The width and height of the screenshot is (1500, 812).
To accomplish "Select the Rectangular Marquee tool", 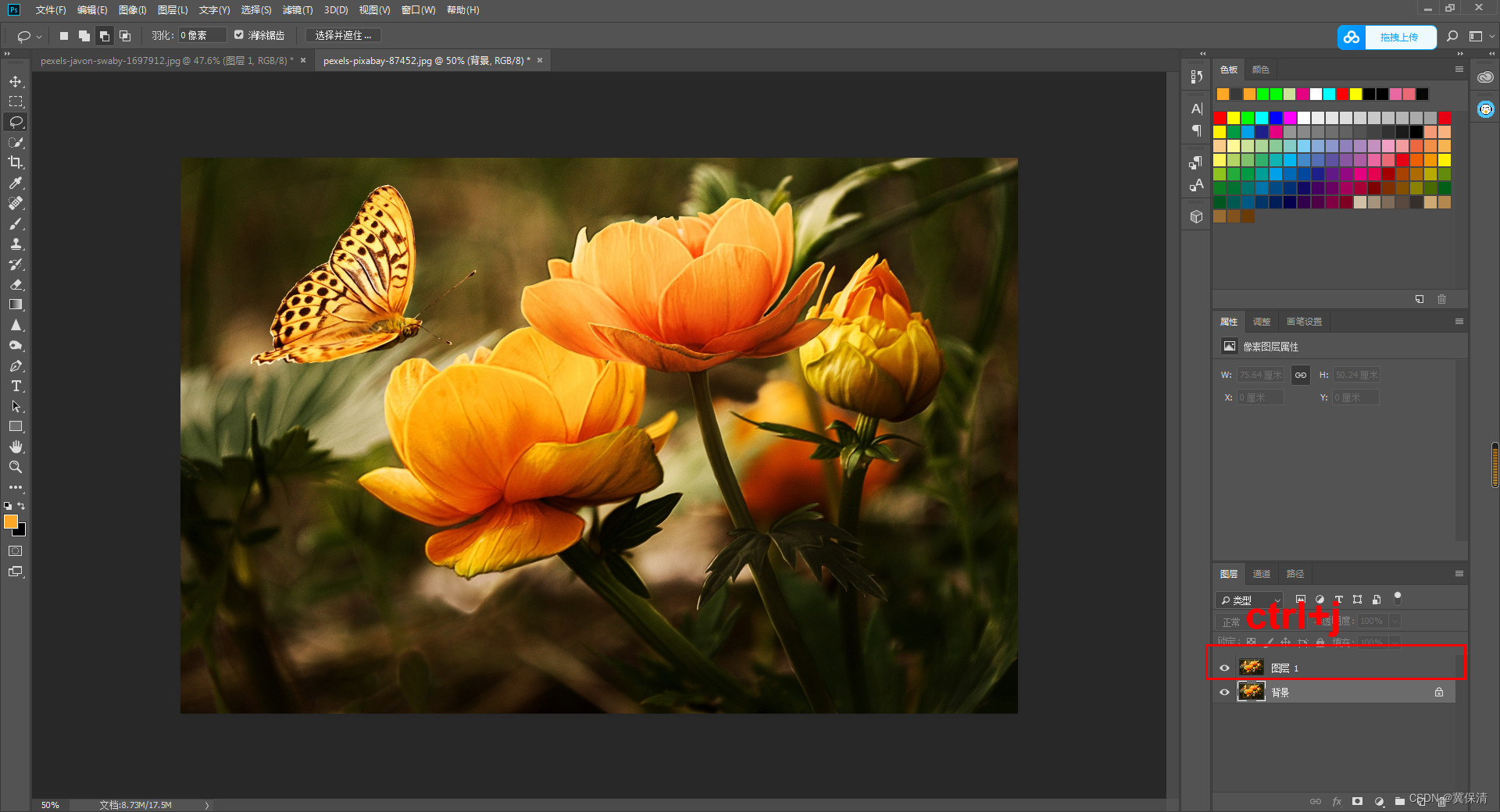I will (16, 101).
